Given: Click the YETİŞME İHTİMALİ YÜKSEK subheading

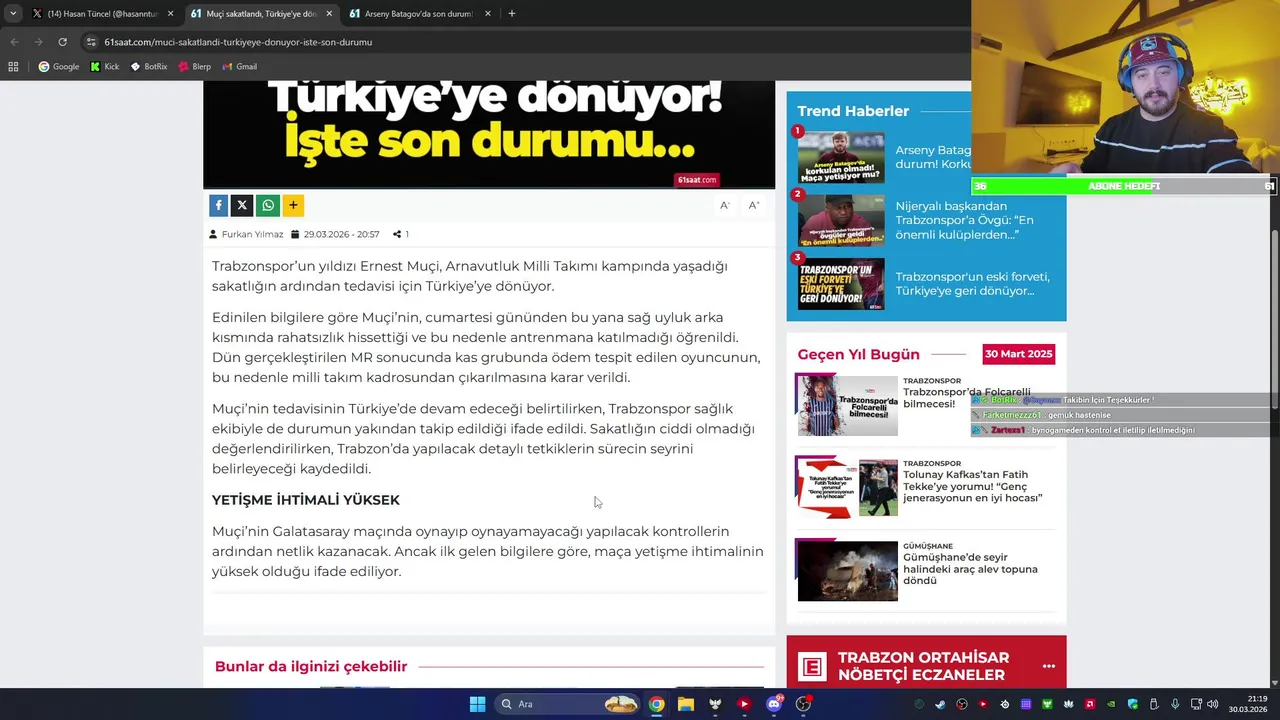Looking at the screenshot, I should [305, 500].
